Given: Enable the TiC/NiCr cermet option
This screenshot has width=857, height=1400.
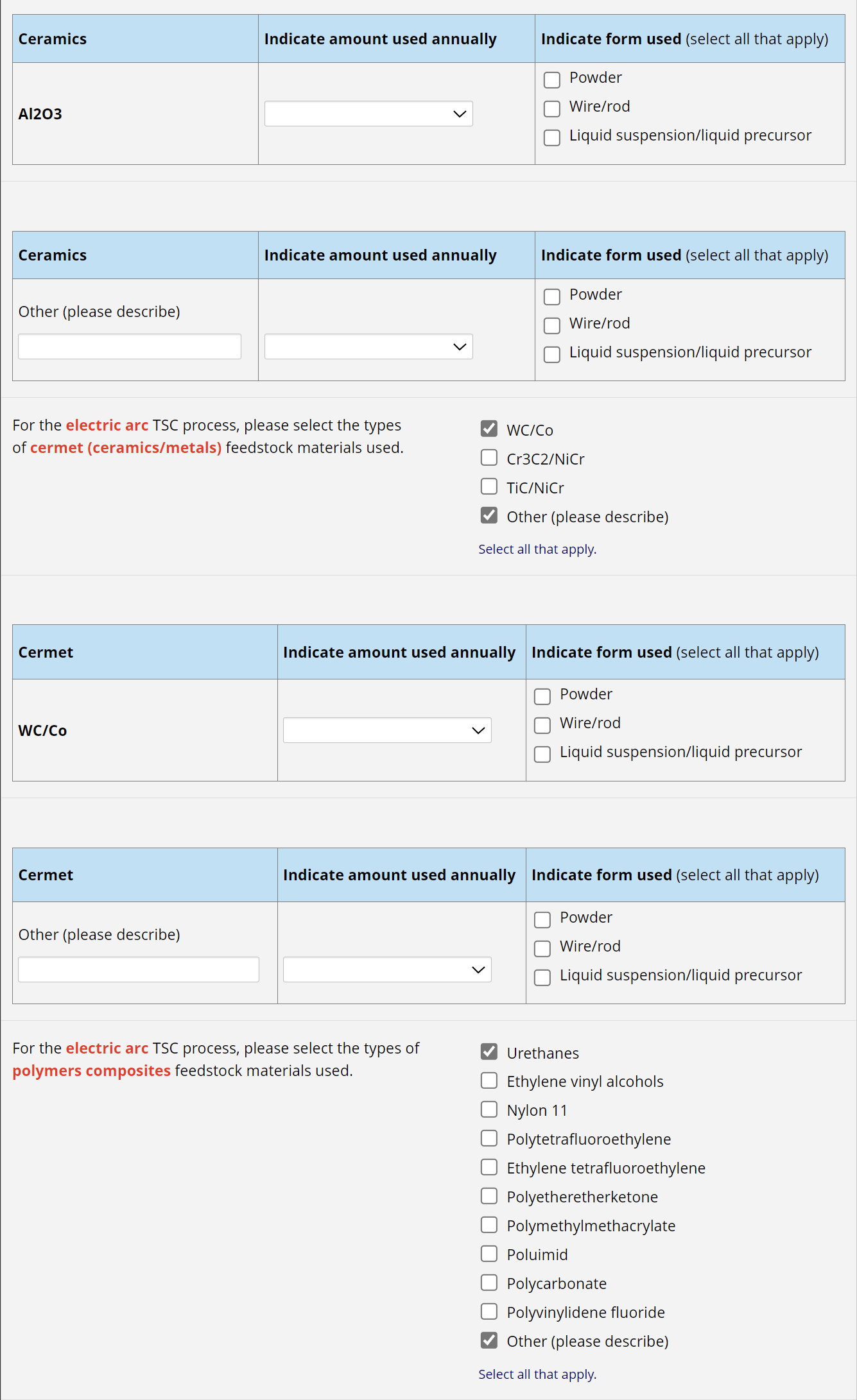Looking at the screenshot, I should pyautogui.click(x=489, y=486).
